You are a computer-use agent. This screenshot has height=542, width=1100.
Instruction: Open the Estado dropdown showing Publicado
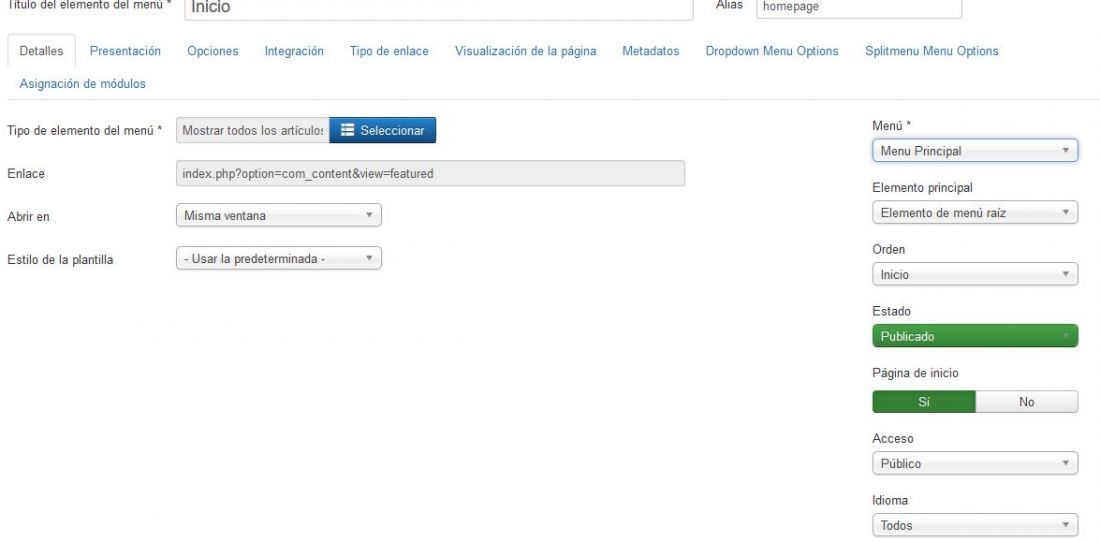tap(975, 337)
